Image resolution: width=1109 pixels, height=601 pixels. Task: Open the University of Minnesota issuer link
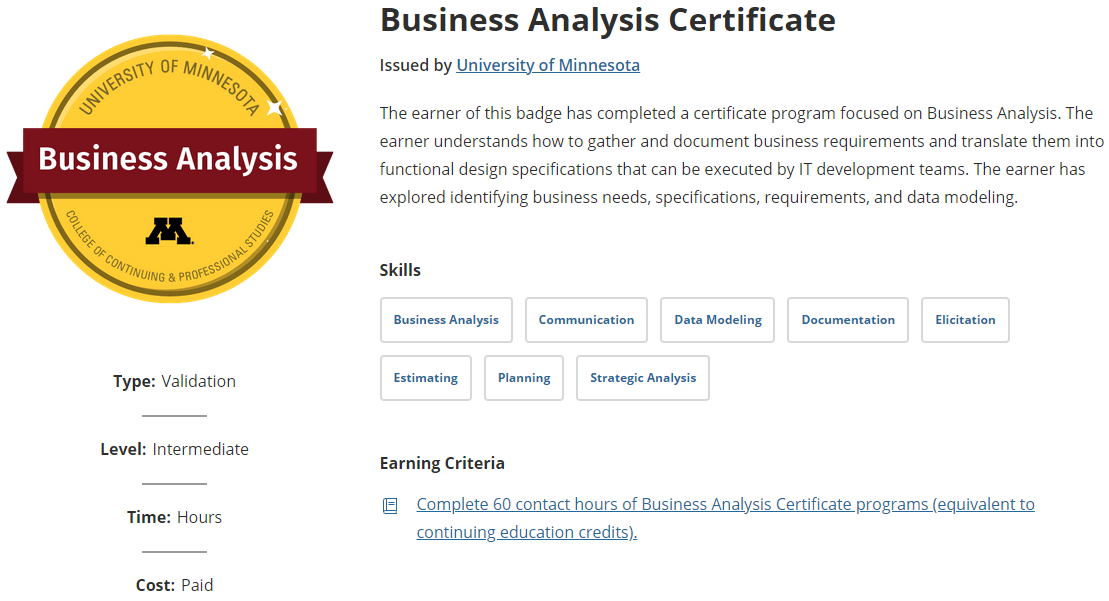click(x=548, y=65)
